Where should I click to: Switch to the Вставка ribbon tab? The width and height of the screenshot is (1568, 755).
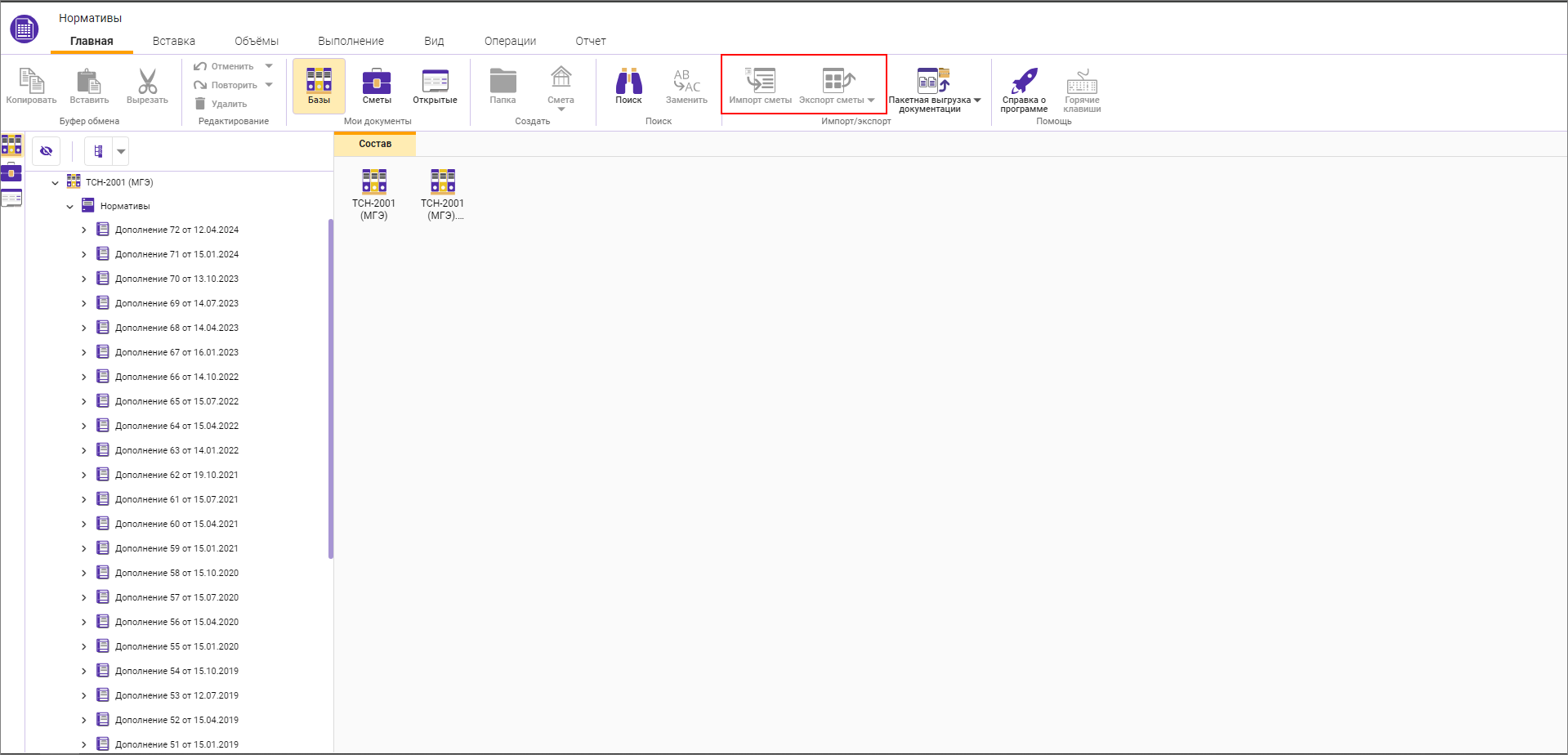pyautogui.click(x=173, y=41)
